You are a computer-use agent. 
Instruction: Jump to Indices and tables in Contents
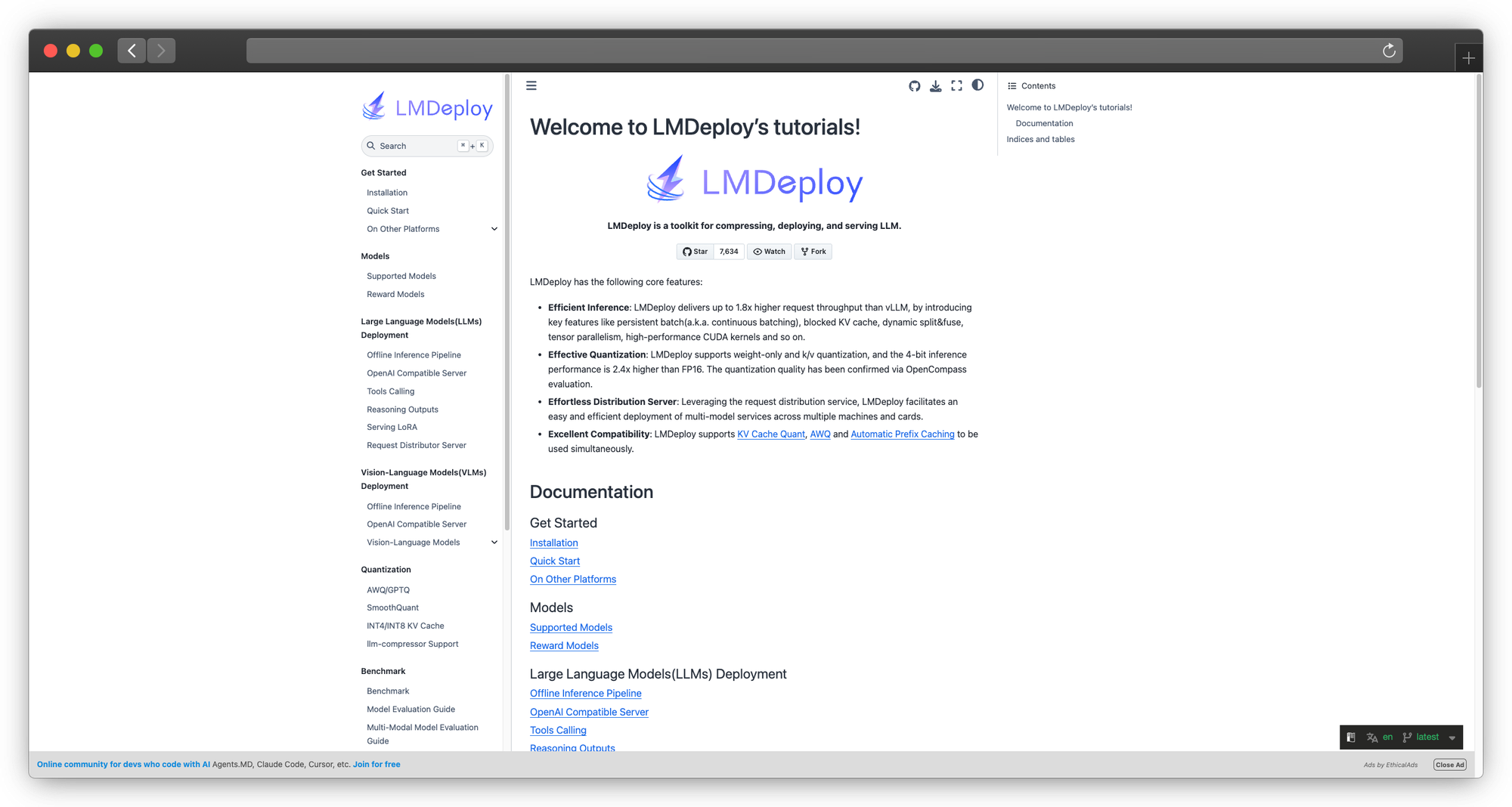click(x=1041, y=139)
